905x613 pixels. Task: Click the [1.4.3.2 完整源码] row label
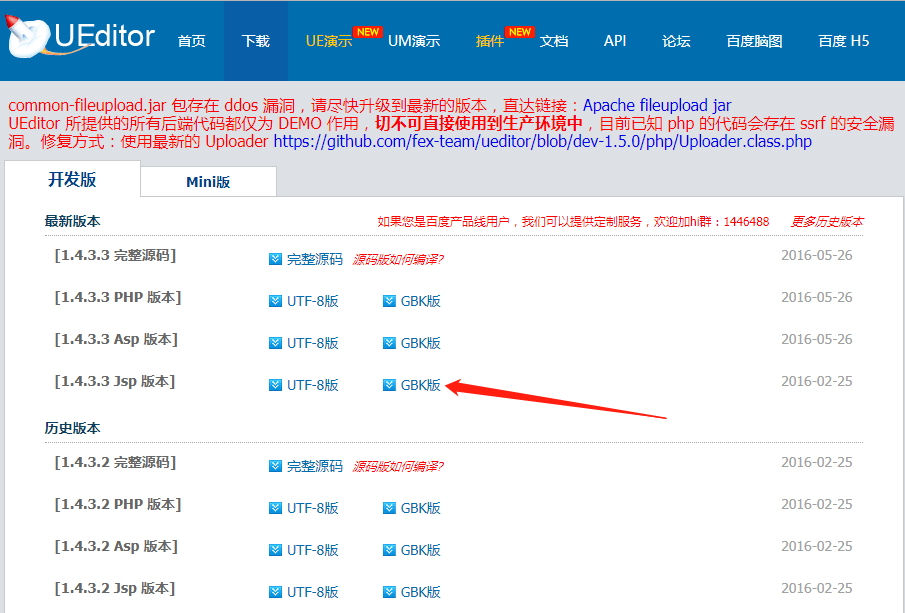(x=115, y=462)
